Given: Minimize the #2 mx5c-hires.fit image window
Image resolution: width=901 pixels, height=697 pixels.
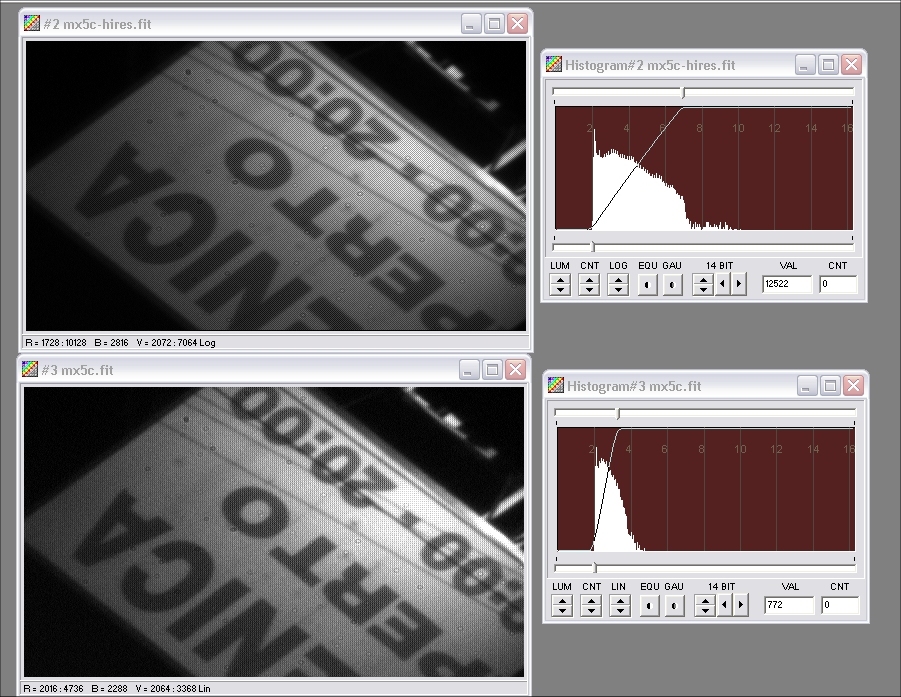Looking at the screenshot, I should point(471,24).
